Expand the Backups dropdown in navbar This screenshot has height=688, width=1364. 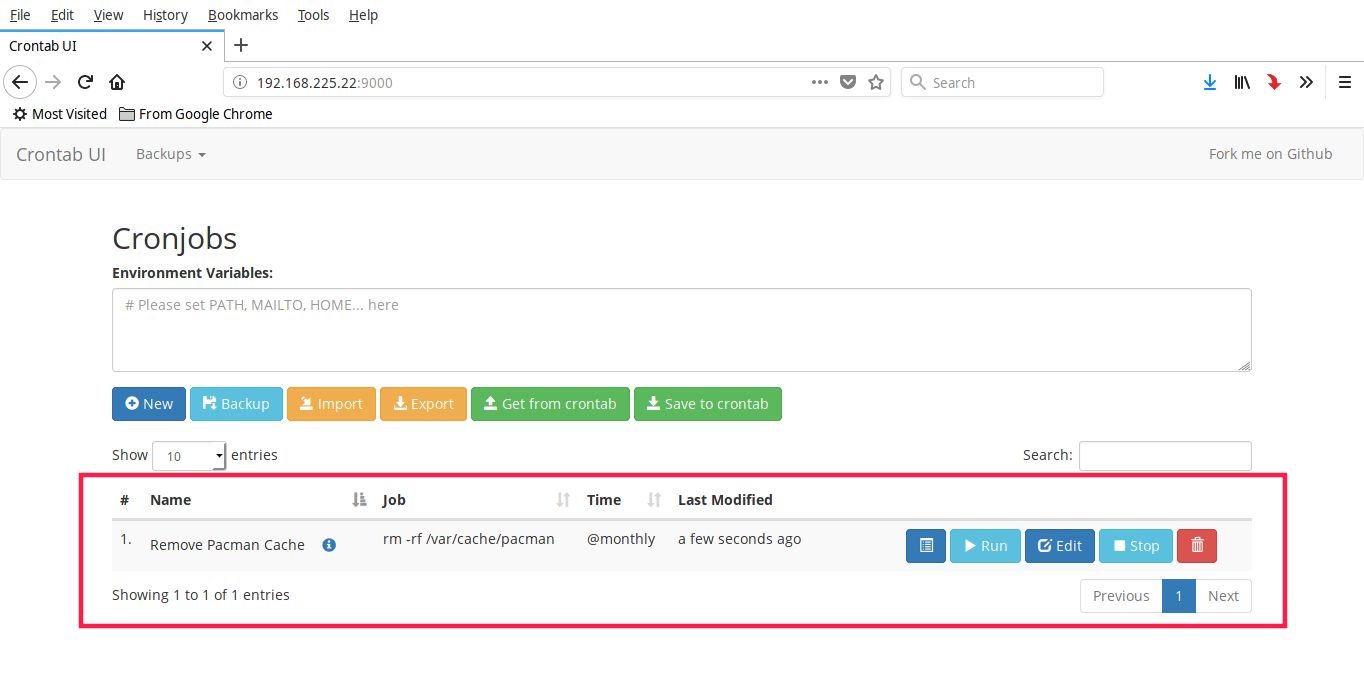tap(170, 154)
